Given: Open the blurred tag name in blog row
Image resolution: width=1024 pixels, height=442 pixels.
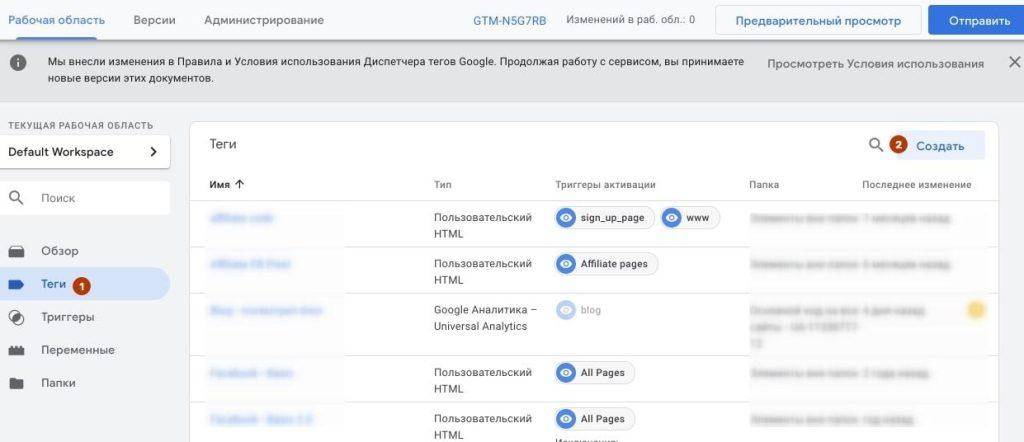Looking at the screenshot, I should click(266, 311).
